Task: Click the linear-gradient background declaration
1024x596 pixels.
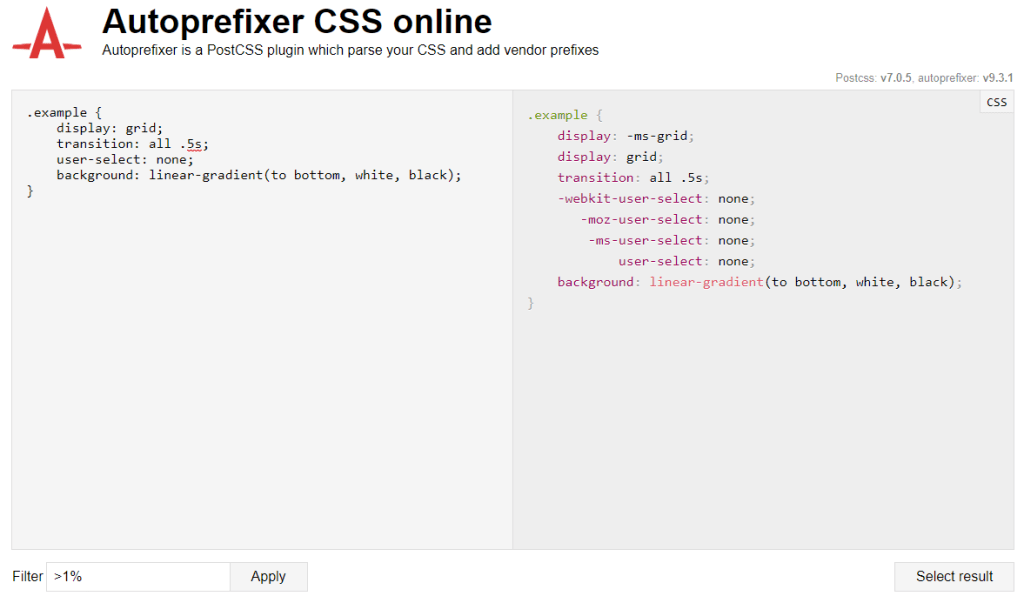Action: coord(258,174)
